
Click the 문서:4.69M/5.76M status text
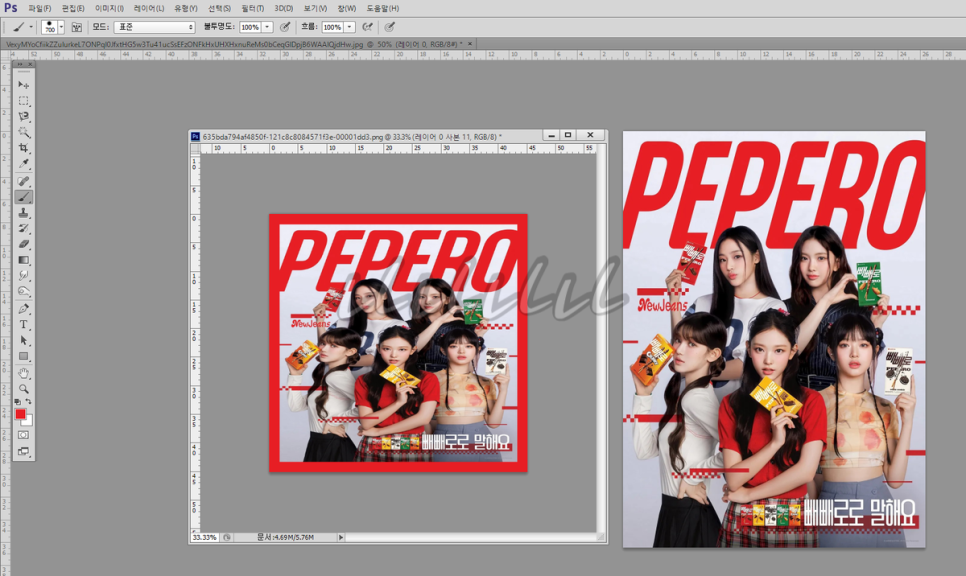[285, 537]
